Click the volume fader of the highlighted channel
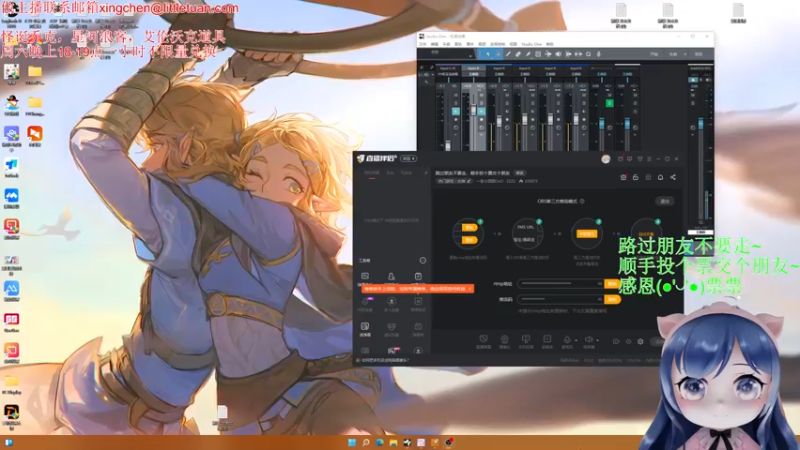The image size is (800, 450). [473, 110]
